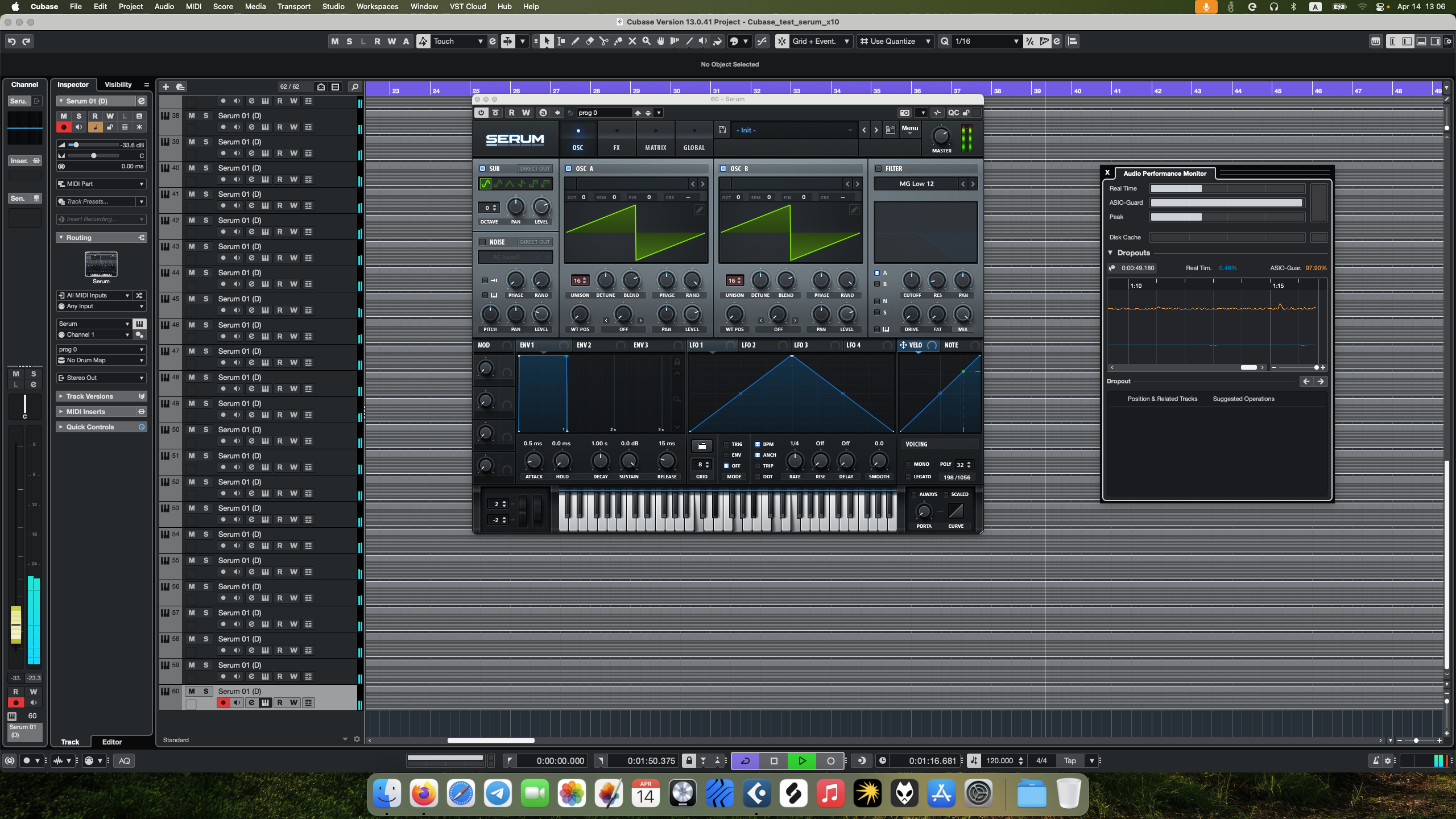Viewport: 1456px width, 819px height.
Task: Switch to Serum GLOBAL tab
Action: click(x=694, y=139)
